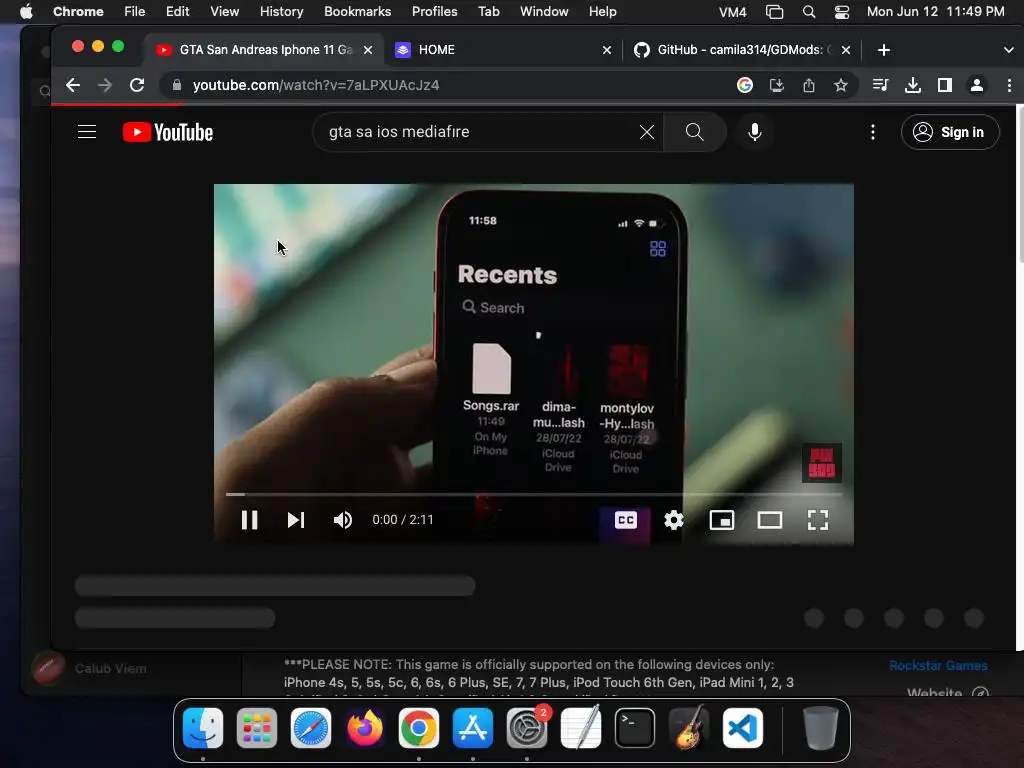Click the YouTube search magnifier button
Screen dimensions: 1024x768
(x=695, y=132)
